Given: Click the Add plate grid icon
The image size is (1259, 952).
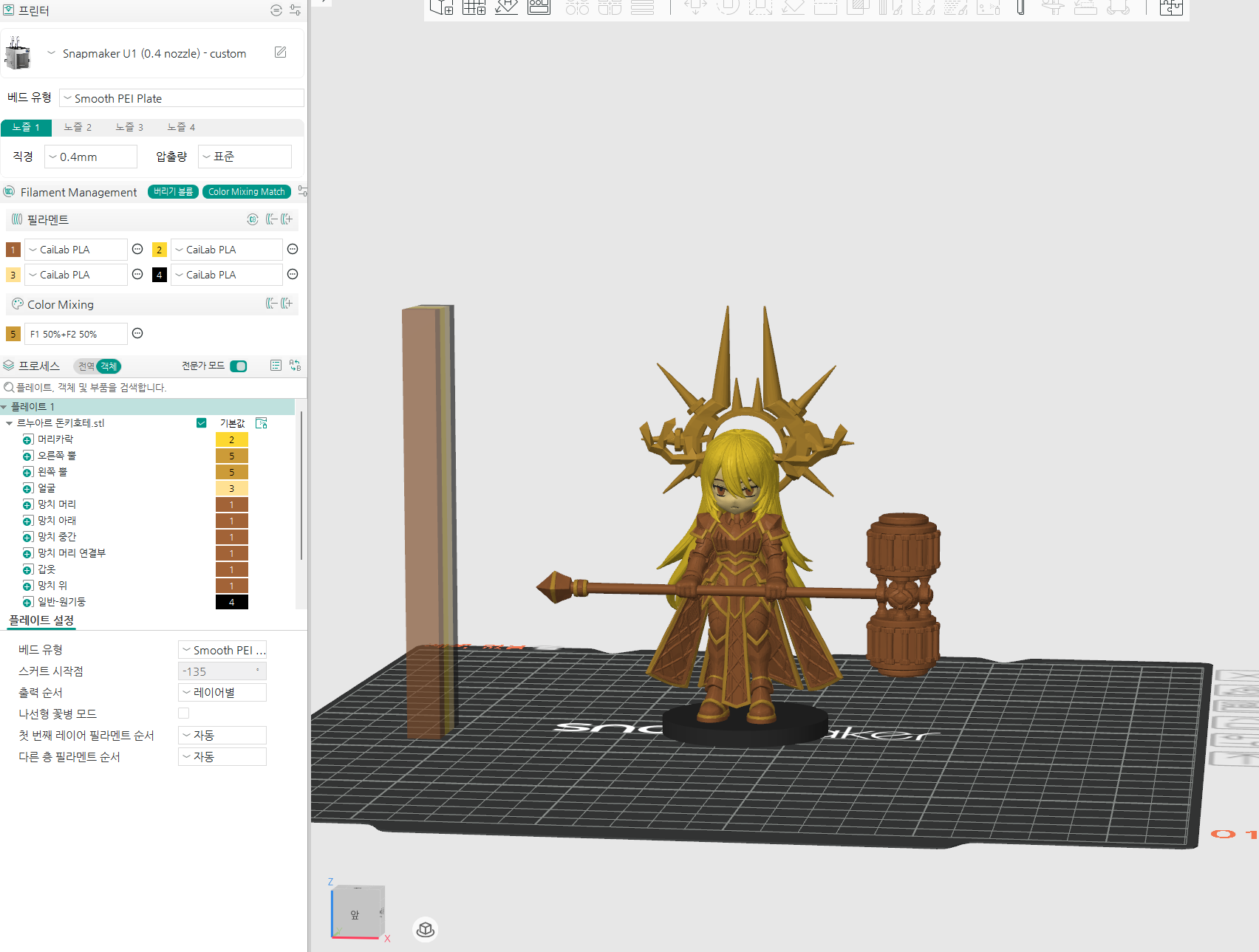Looking at the screenshot, I should coord(474,7).
